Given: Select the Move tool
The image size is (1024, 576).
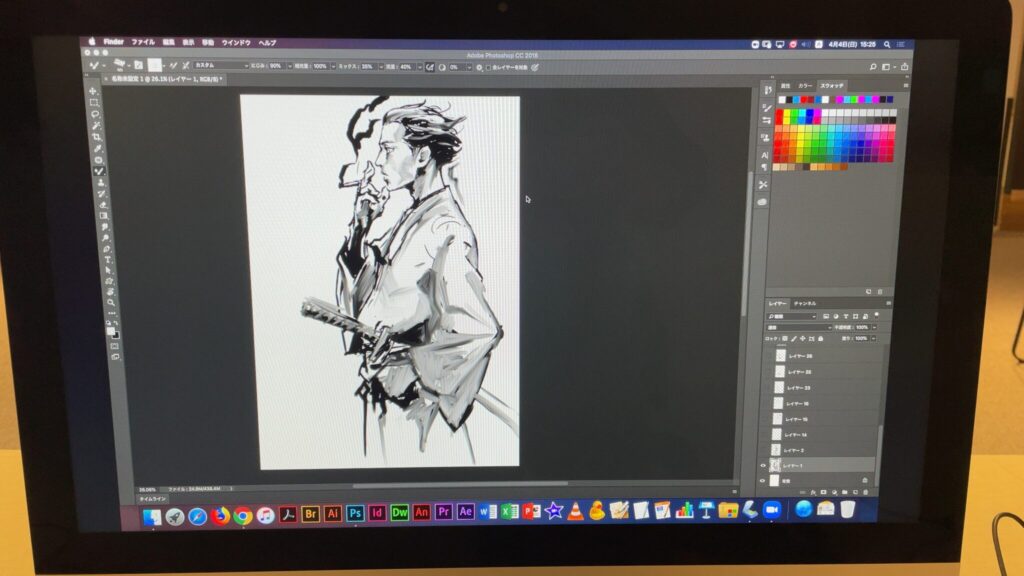Looking at the screenshot, I should [x=93, y=91].
